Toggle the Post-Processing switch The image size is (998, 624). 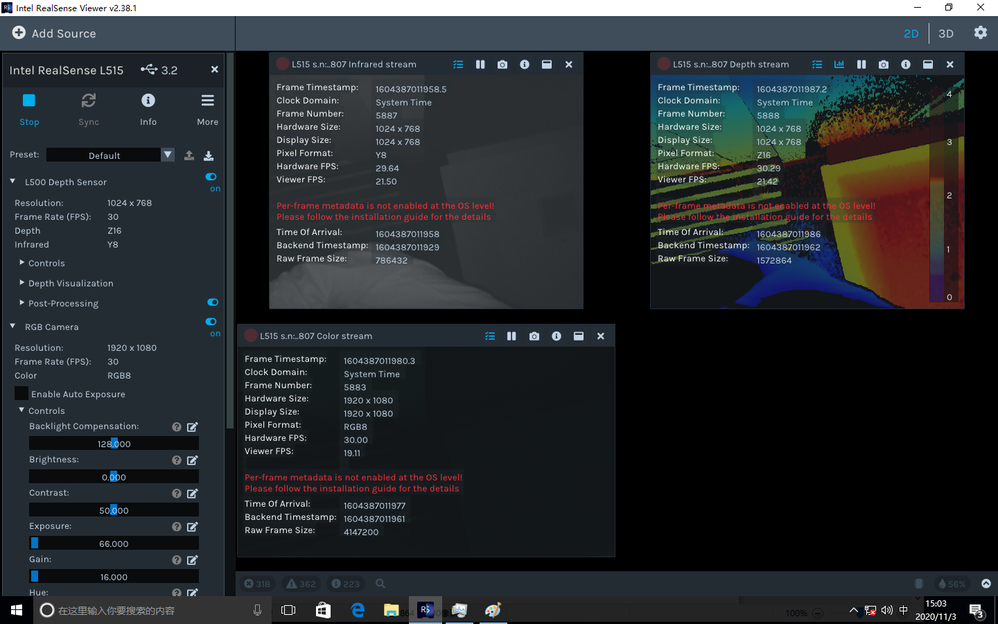tap(213, 302)
